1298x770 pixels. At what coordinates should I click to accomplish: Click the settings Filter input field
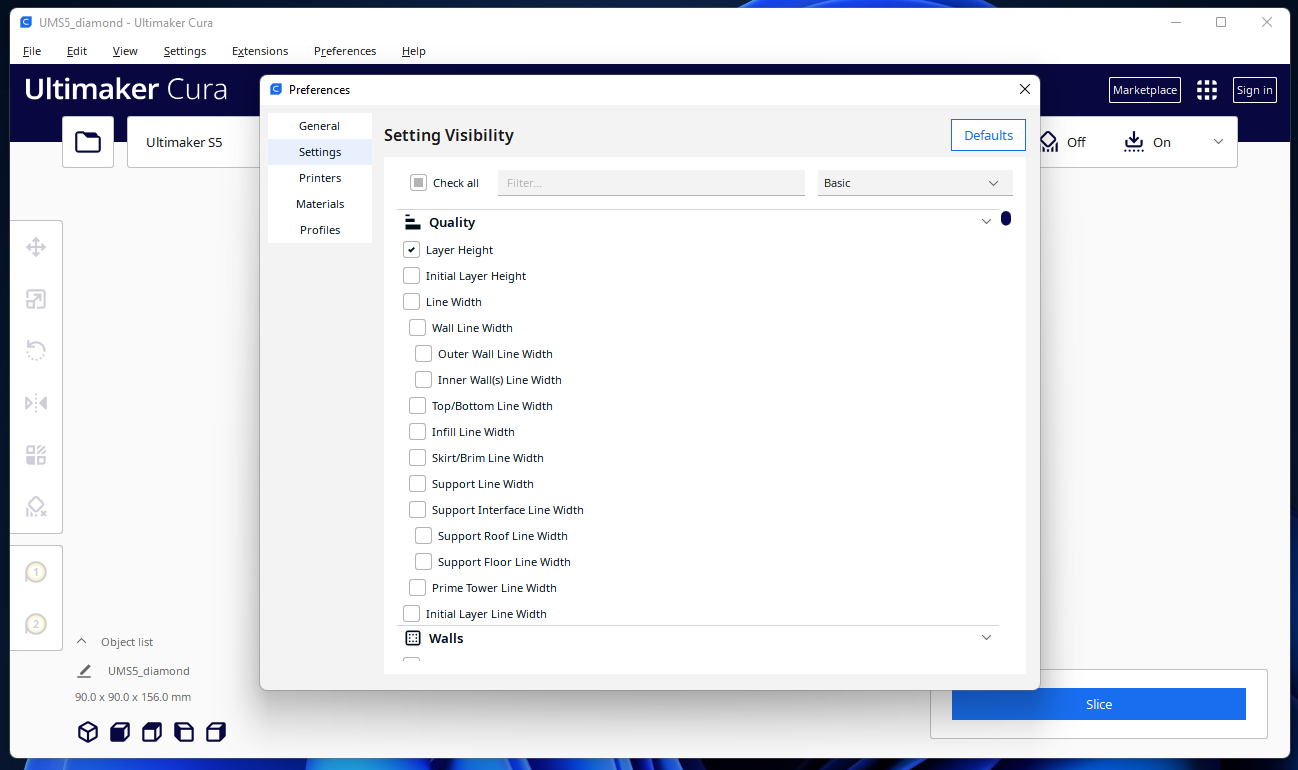(x=651, y=183)
